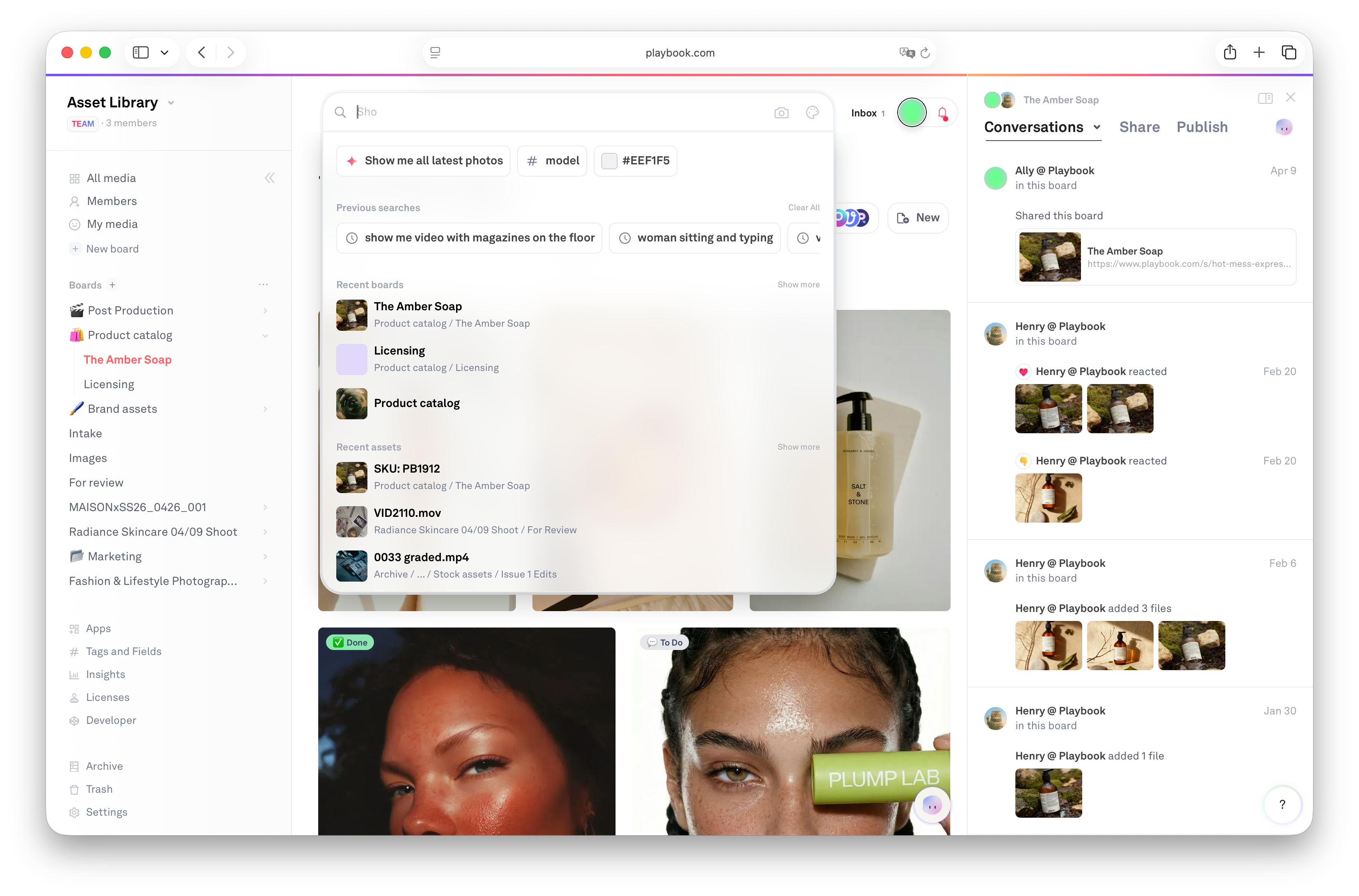Open VID2110.mov recent asset
The height and width of the screenshot is (896, 1359).
coord(577,521)
